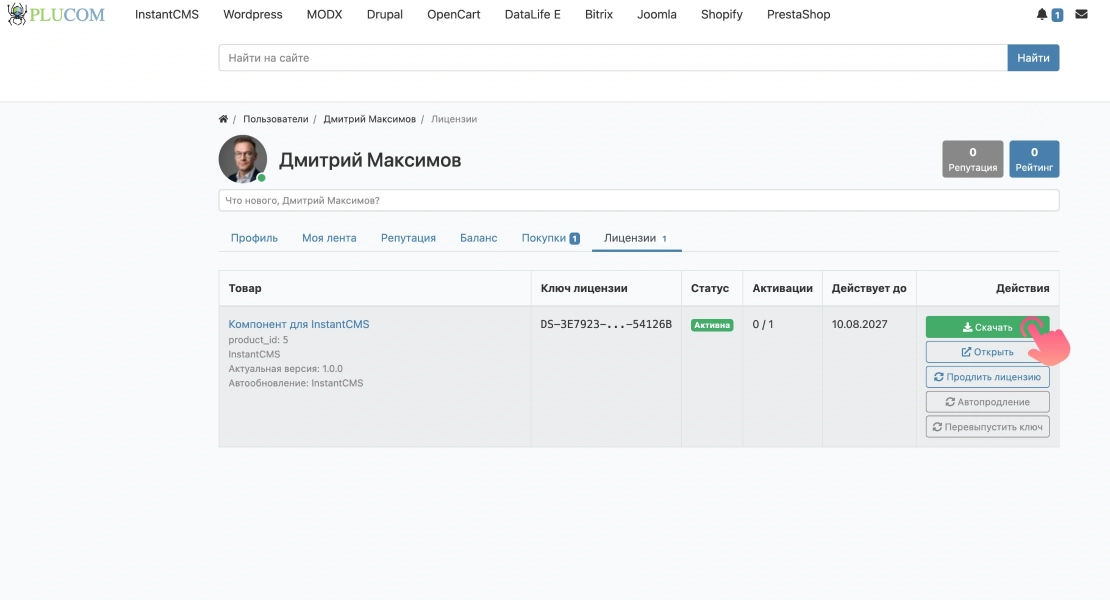
Task: Open the Баланс tab
Action: 479,238
